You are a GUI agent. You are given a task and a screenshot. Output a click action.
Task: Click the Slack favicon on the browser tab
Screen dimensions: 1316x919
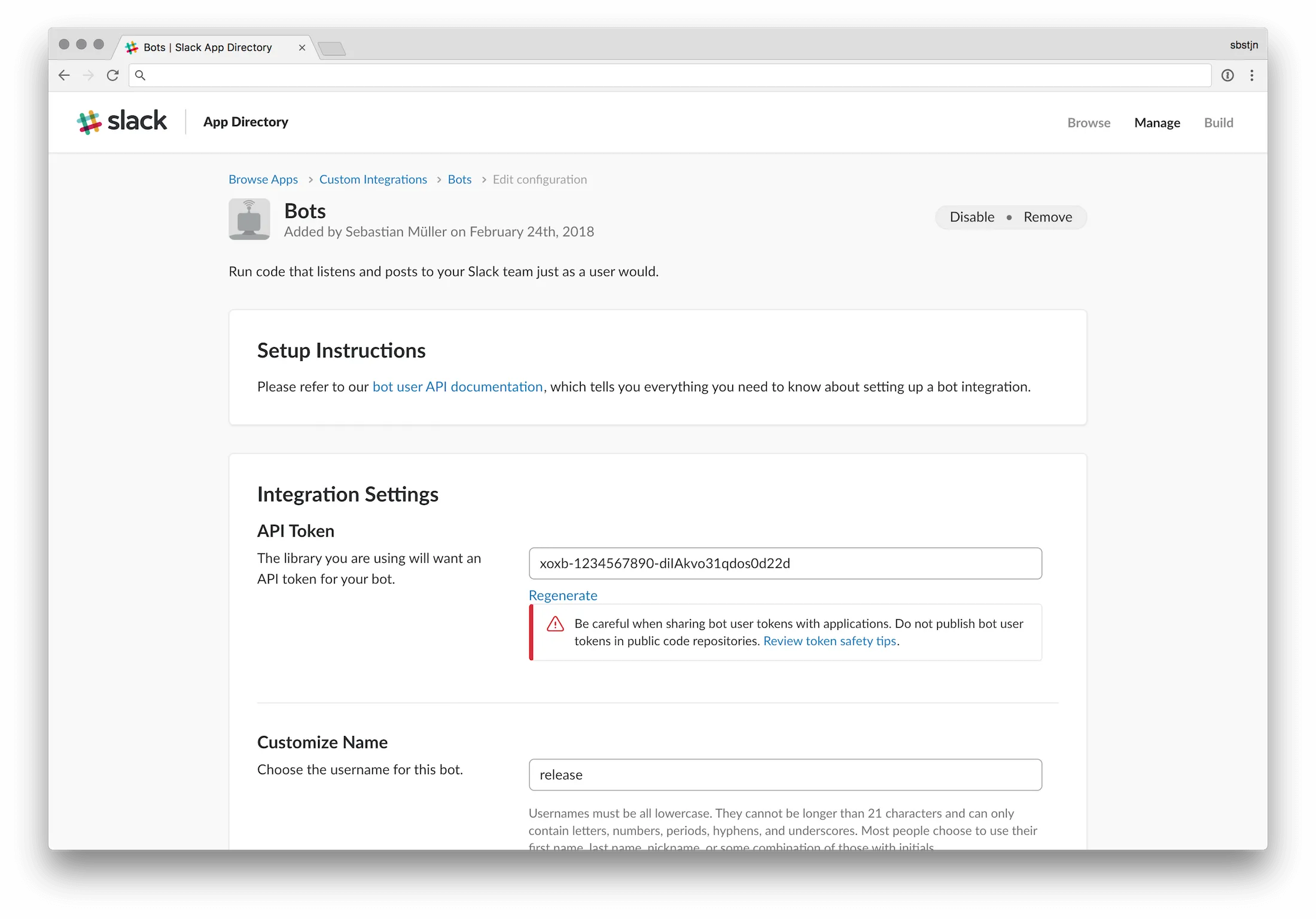point(132,47)
